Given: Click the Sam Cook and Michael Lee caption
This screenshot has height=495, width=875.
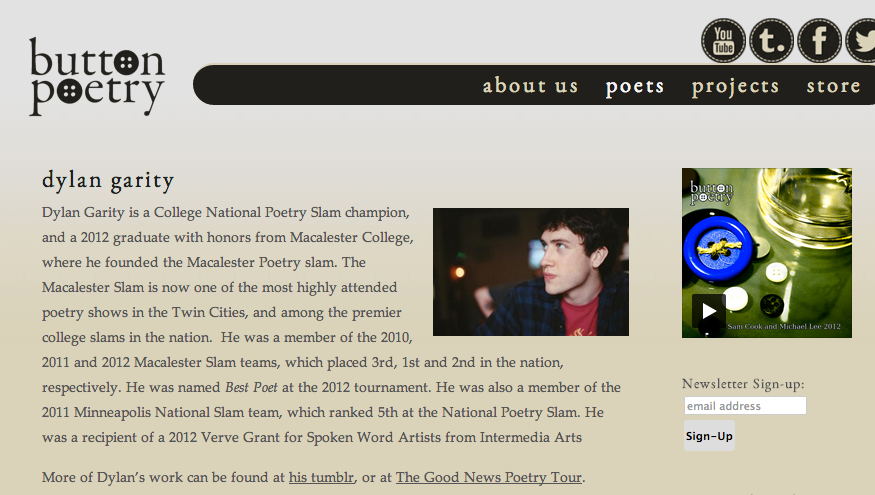Looking at the screenshot, I should pos(786,327).
